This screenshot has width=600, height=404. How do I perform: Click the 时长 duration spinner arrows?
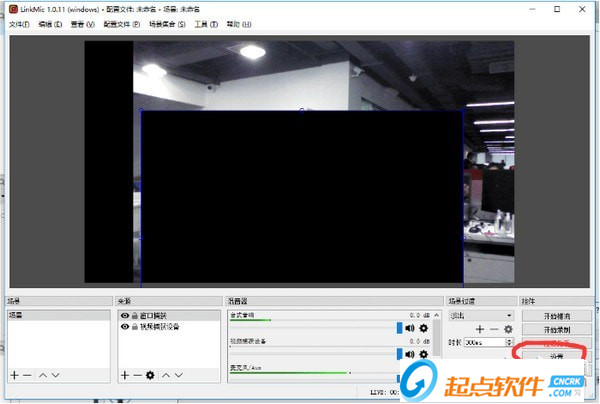(509, 342)
